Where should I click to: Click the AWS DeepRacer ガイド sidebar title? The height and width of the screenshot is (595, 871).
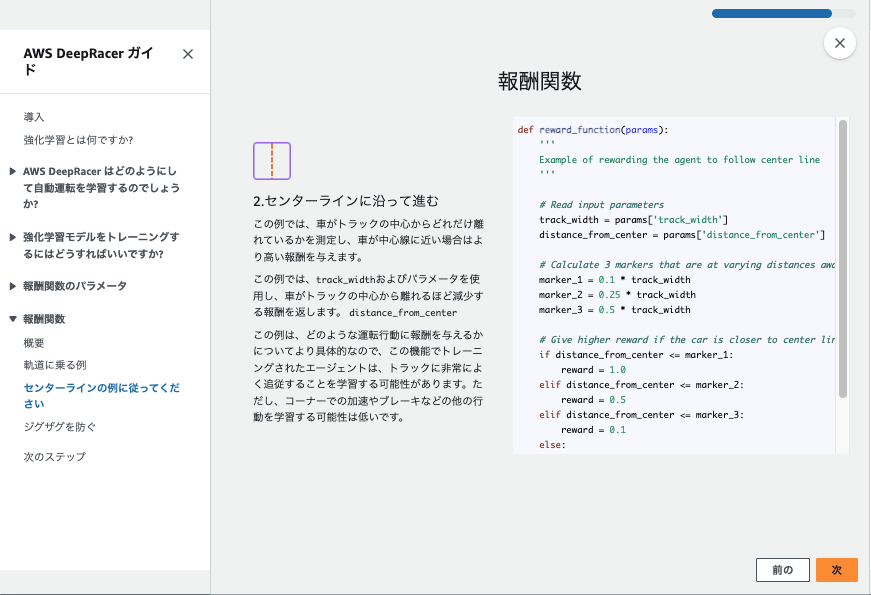(88, 61)
